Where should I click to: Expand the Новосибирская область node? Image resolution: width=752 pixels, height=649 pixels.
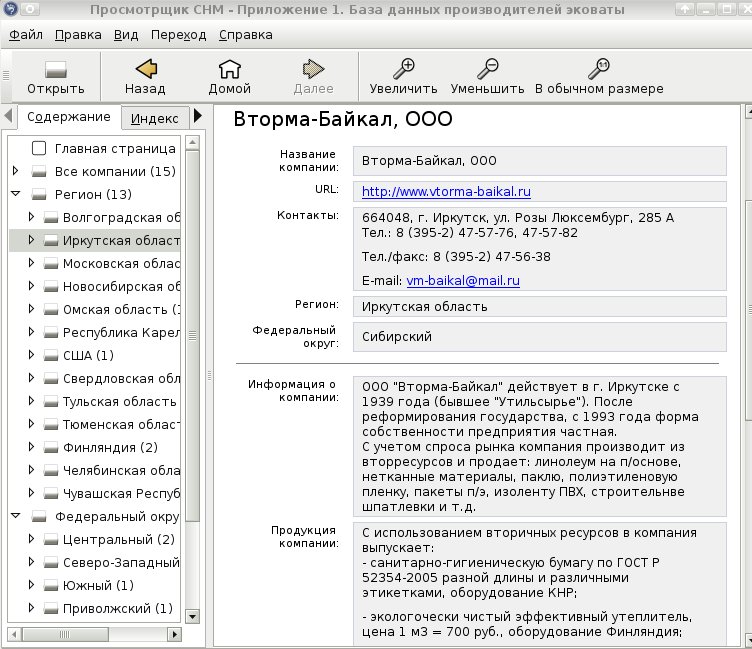point(31,286)
